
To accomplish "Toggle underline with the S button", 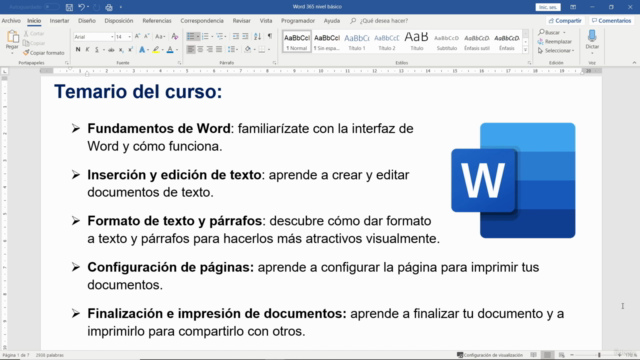I will click(97, 50).
